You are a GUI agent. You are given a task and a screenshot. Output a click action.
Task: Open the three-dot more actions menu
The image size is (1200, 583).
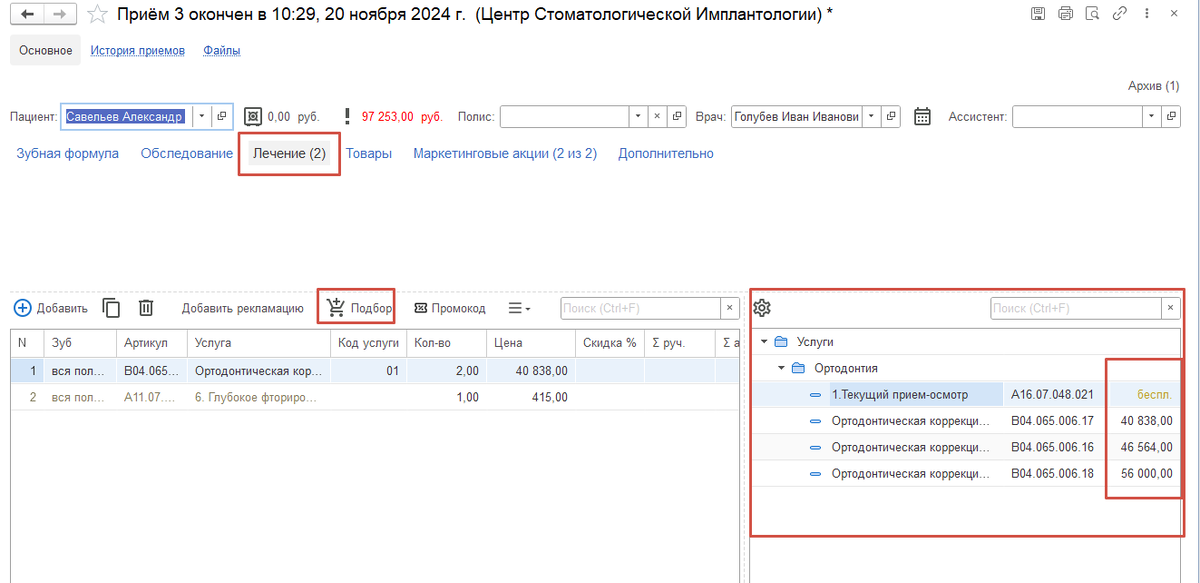pos(1149,14)
